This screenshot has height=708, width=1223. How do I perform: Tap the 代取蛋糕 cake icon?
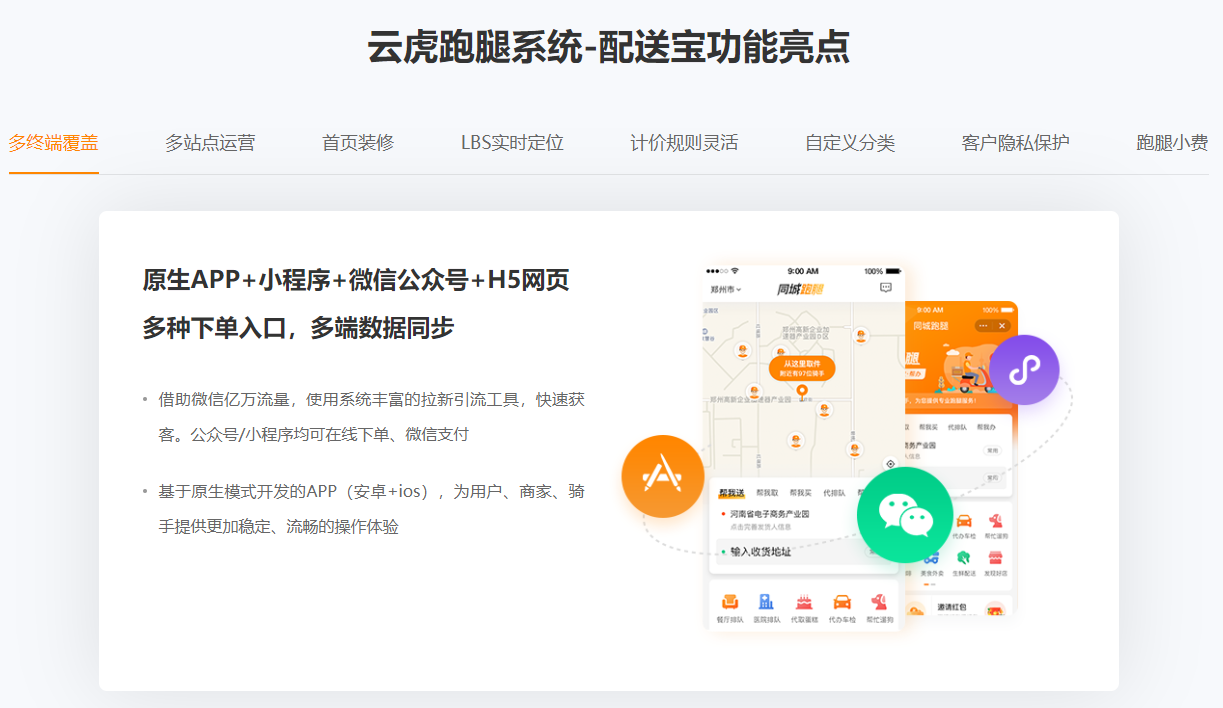click(x=804, y=602)
